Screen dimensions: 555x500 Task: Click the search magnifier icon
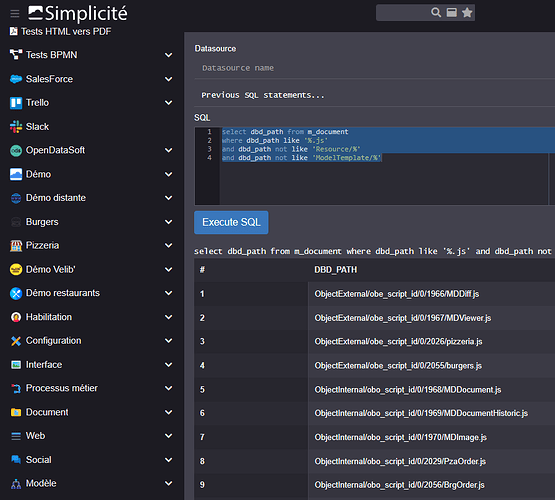coord(436,13)
